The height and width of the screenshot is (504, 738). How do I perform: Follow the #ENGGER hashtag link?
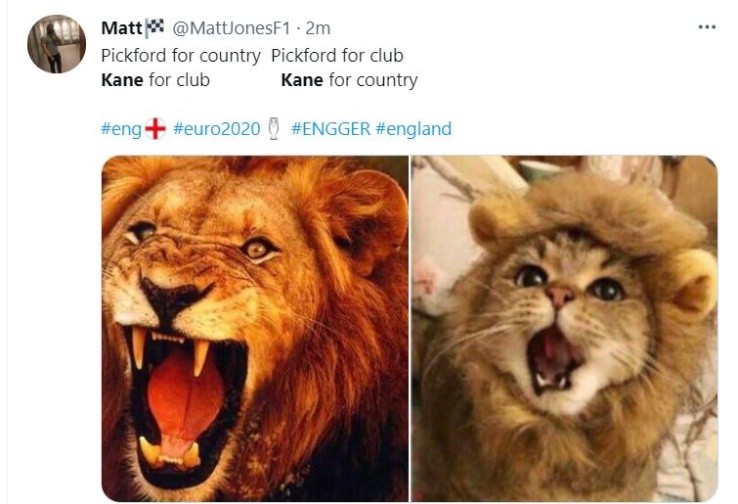331,129
